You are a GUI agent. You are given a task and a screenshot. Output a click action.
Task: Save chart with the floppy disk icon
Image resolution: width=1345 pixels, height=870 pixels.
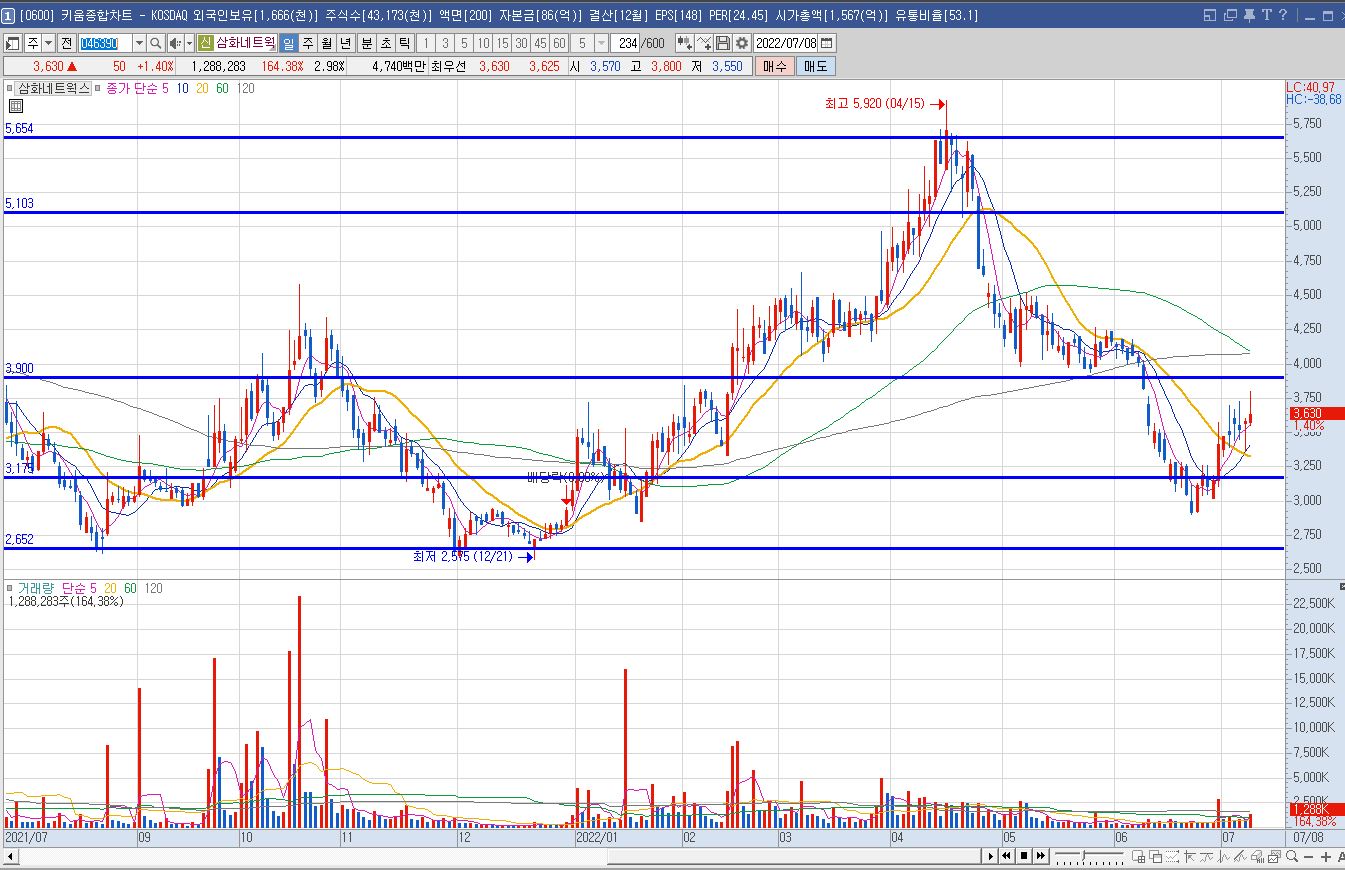(x=723, y=43)
